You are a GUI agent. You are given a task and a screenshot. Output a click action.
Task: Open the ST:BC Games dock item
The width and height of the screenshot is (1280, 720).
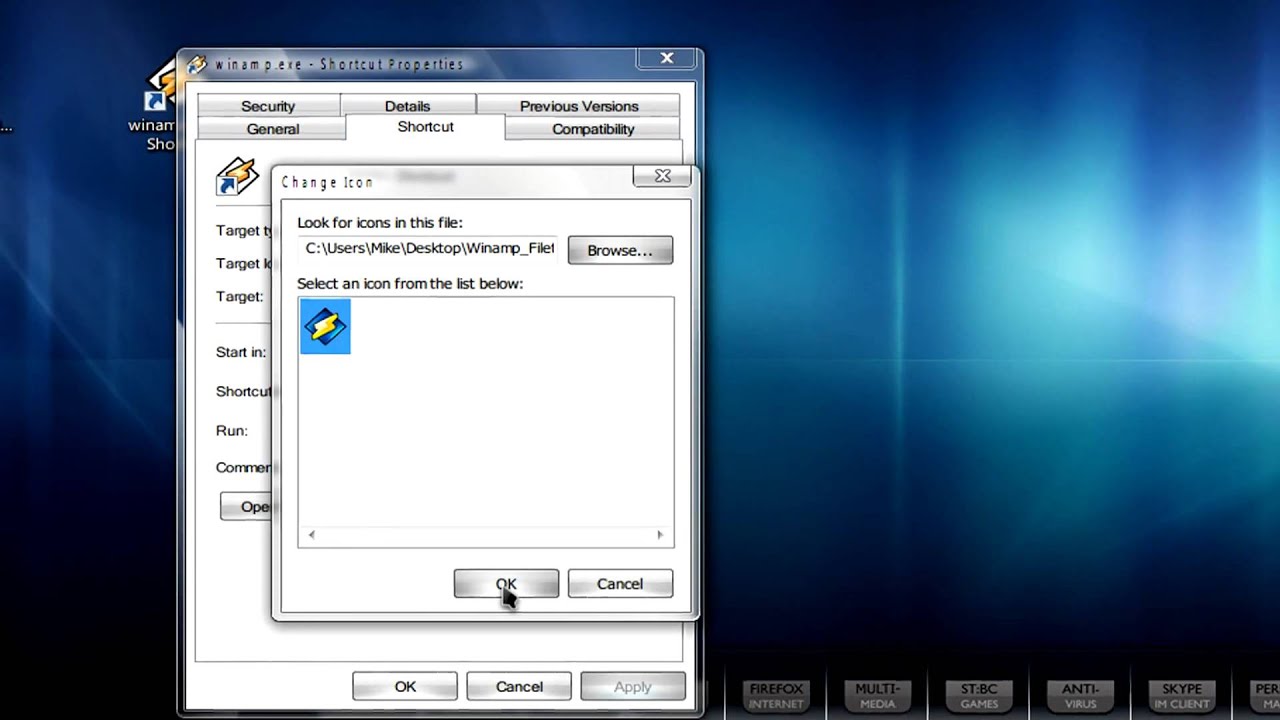(979, 696)
